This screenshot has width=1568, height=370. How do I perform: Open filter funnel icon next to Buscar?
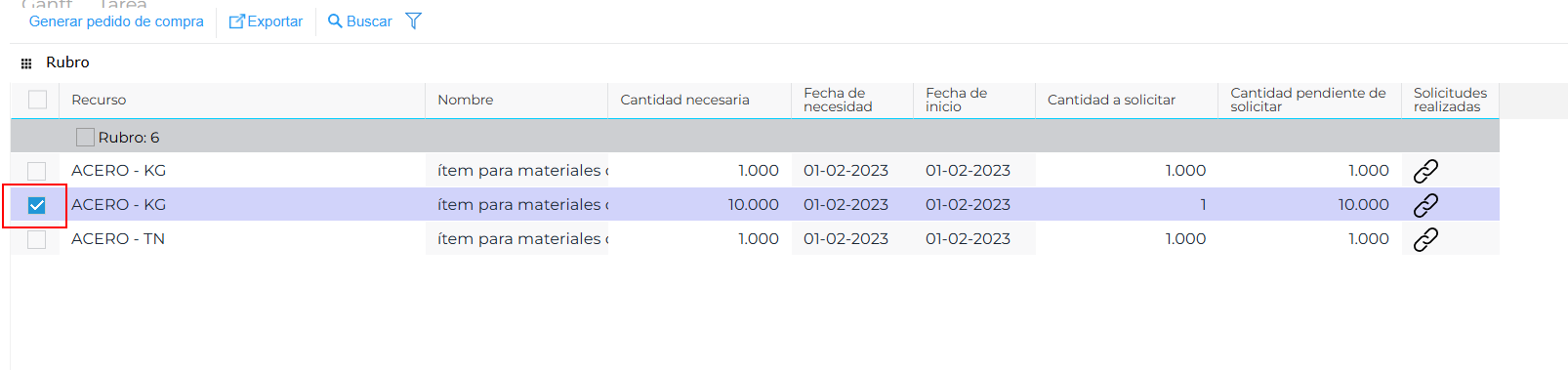point(413,21)
